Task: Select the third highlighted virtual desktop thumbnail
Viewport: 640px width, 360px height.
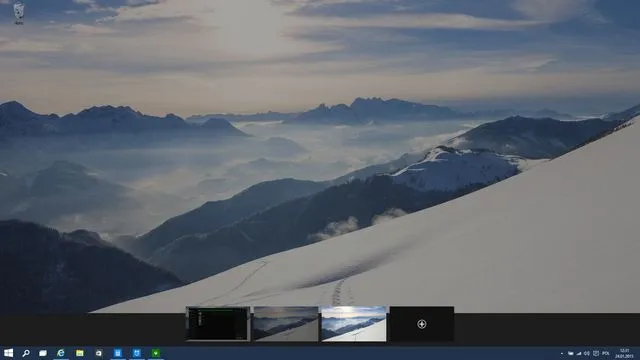Action: coord(354,324)
